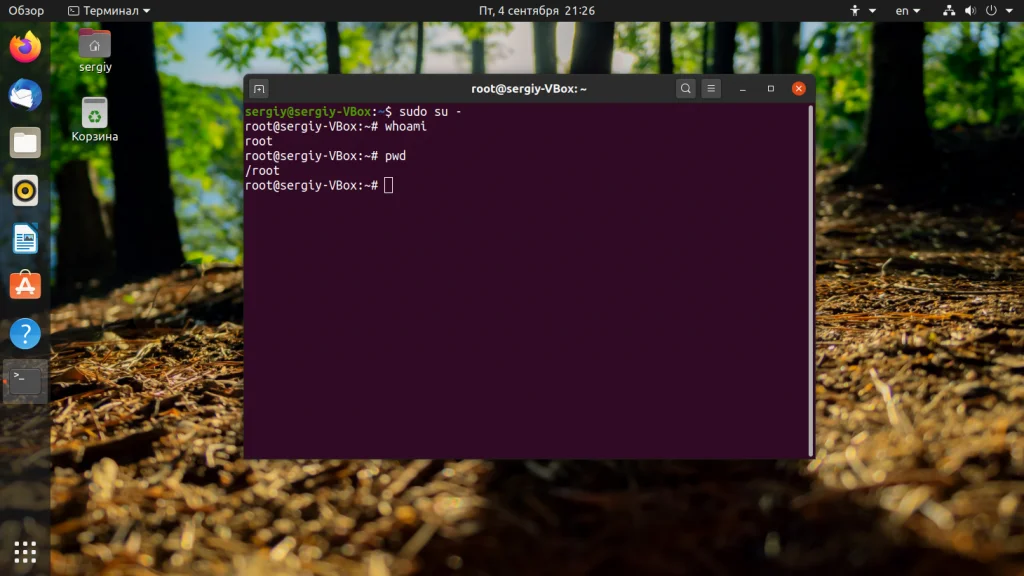Open the terminal hamburger menu

click(710, 88)
